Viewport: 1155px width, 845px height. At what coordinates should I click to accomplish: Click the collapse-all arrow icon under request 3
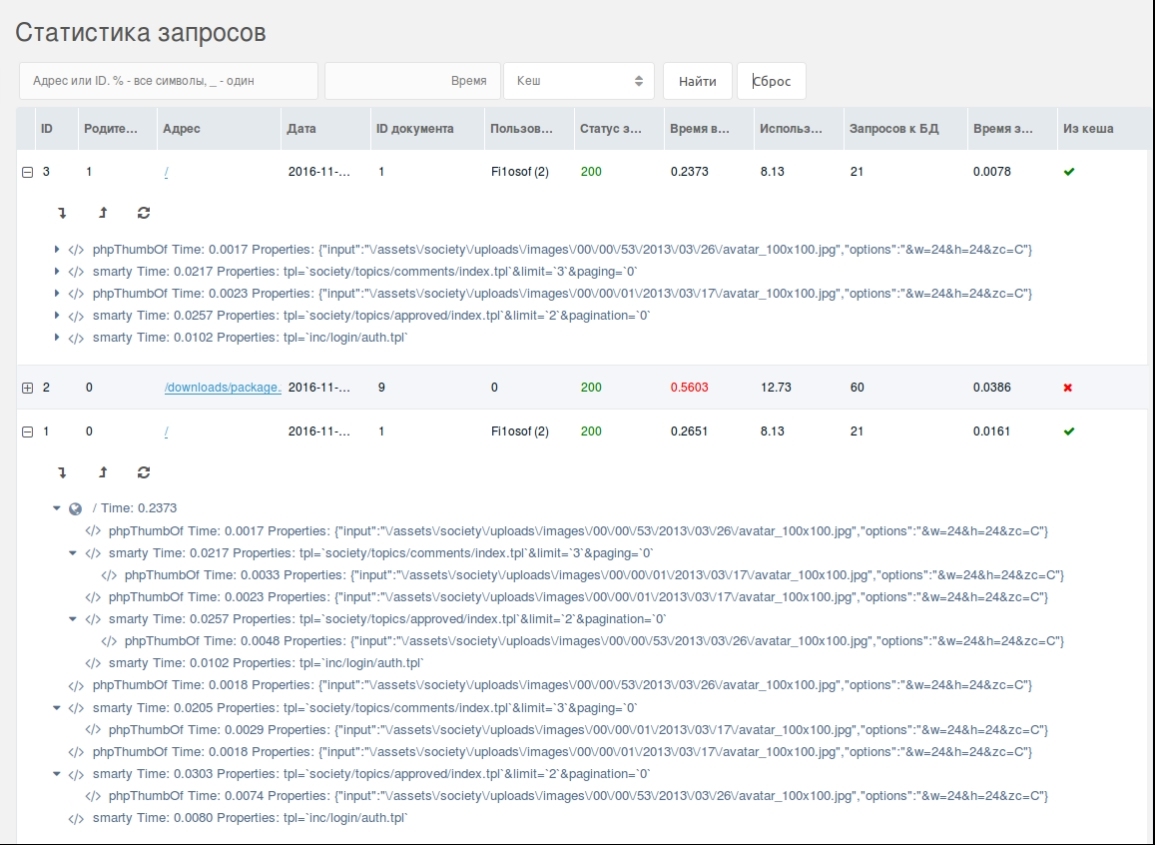(103, 213)
